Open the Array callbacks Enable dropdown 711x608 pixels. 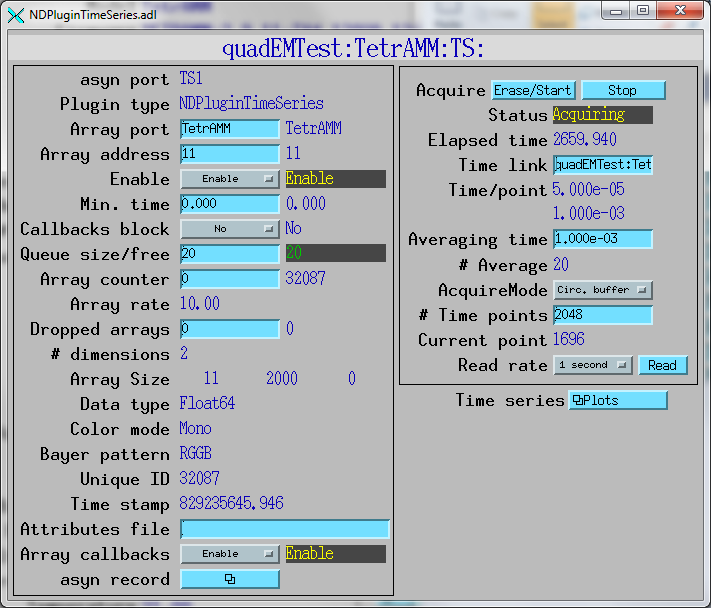click(230, 554)
